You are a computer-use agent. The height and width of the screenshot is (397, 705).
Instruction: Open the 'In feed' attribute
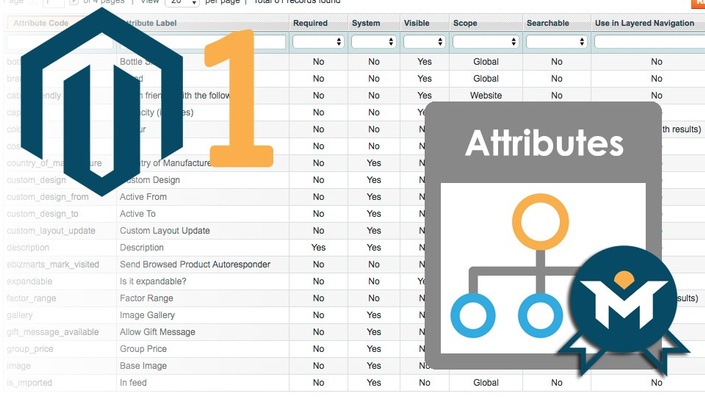coord(133,383)
